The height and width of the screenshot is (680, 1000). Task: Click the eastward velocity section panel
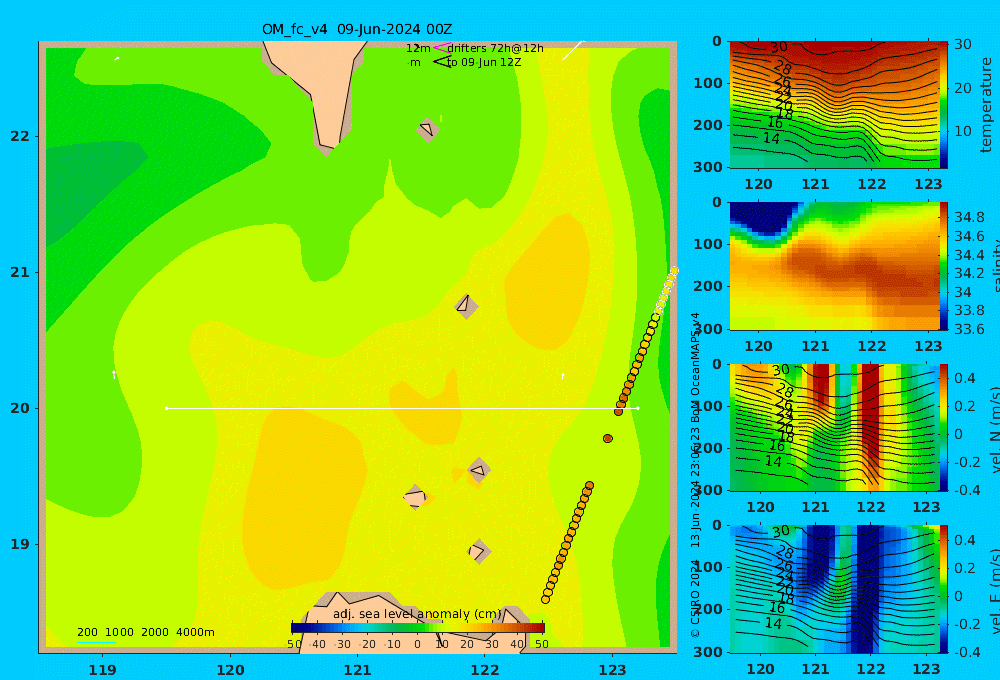click(x=835, y=589)
